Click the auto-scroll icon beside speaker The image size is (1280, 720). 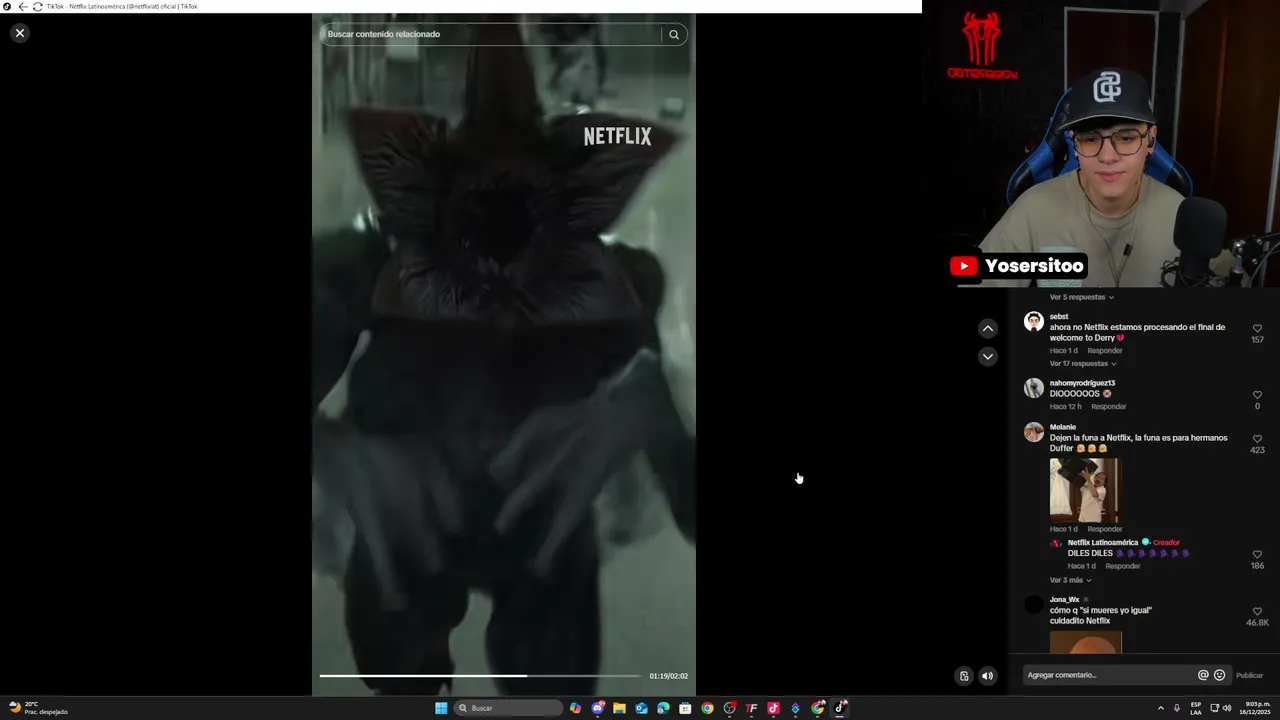964,676
